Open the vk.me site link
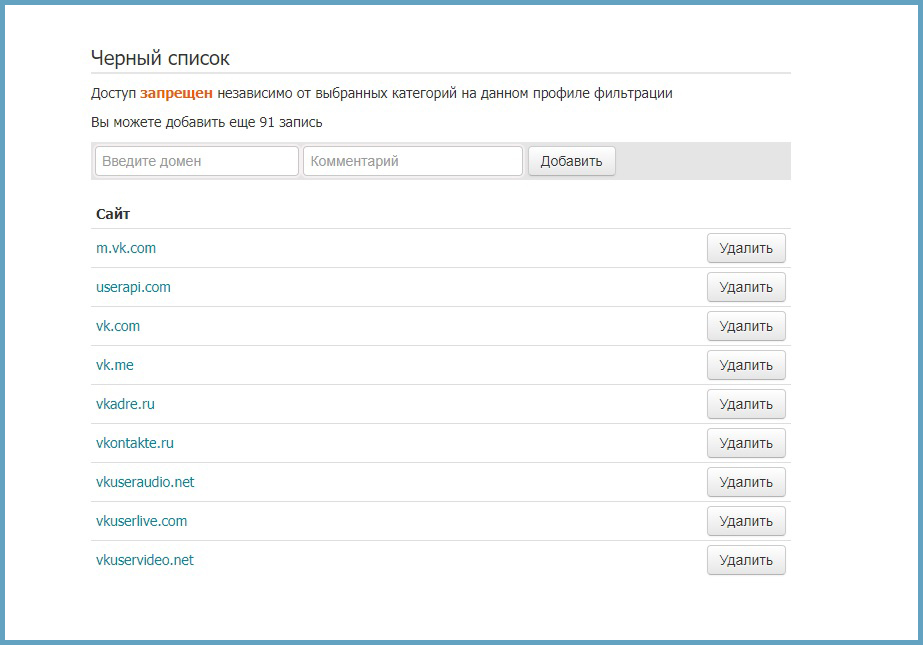The width and height of the screenshot is (923, 645). 115,365
